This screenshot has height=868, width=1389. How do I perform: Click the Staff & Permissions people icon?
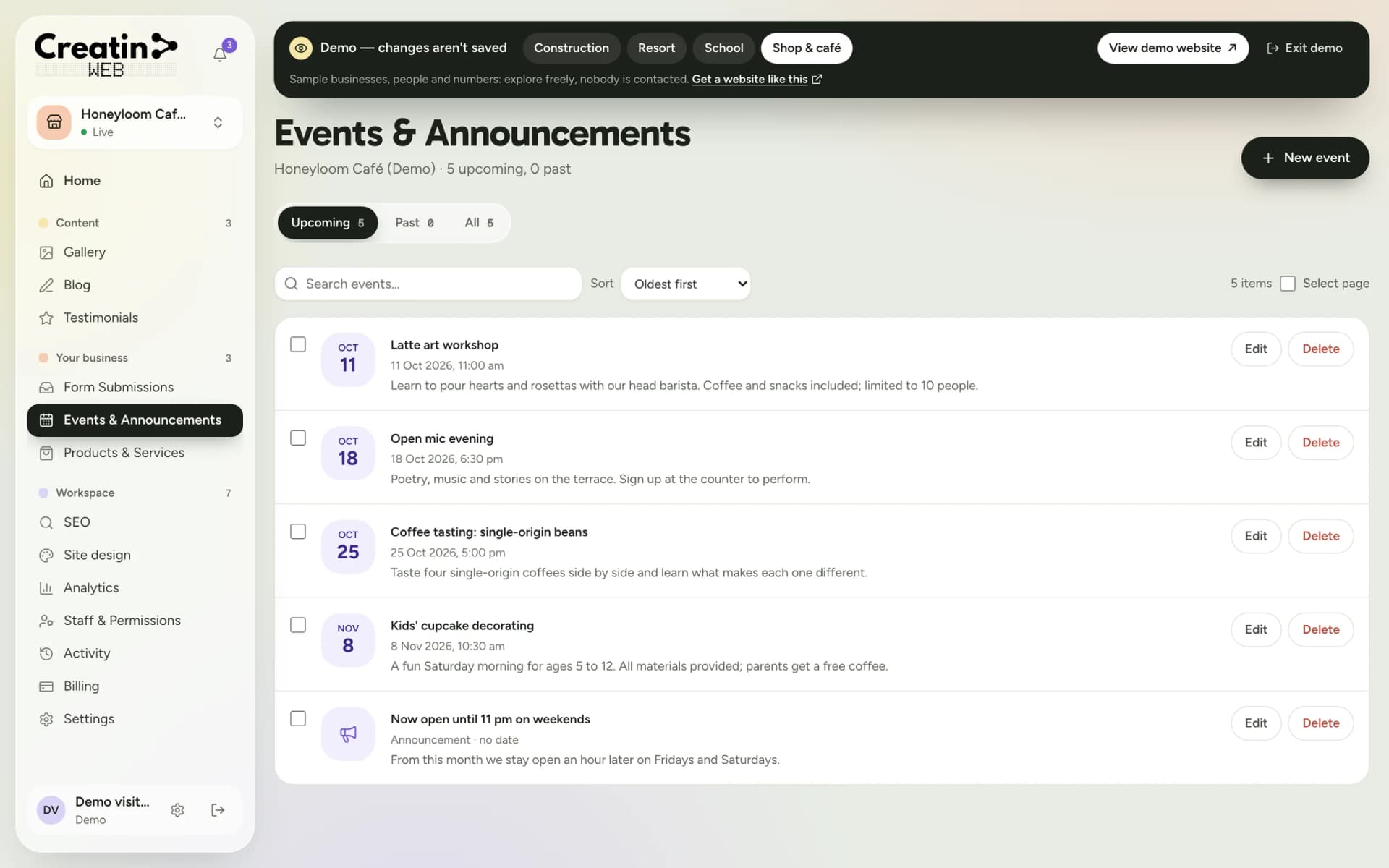(46, 621)
